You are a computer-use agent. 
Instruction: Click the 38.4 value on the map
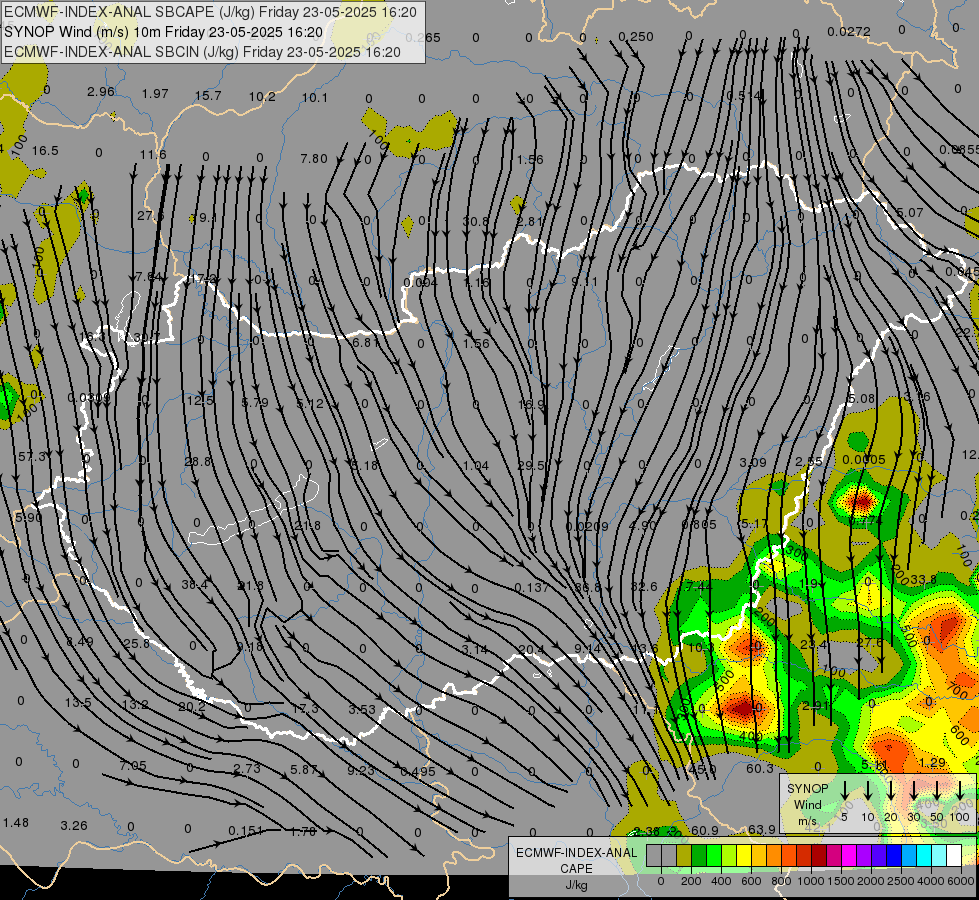pos(195,585)
